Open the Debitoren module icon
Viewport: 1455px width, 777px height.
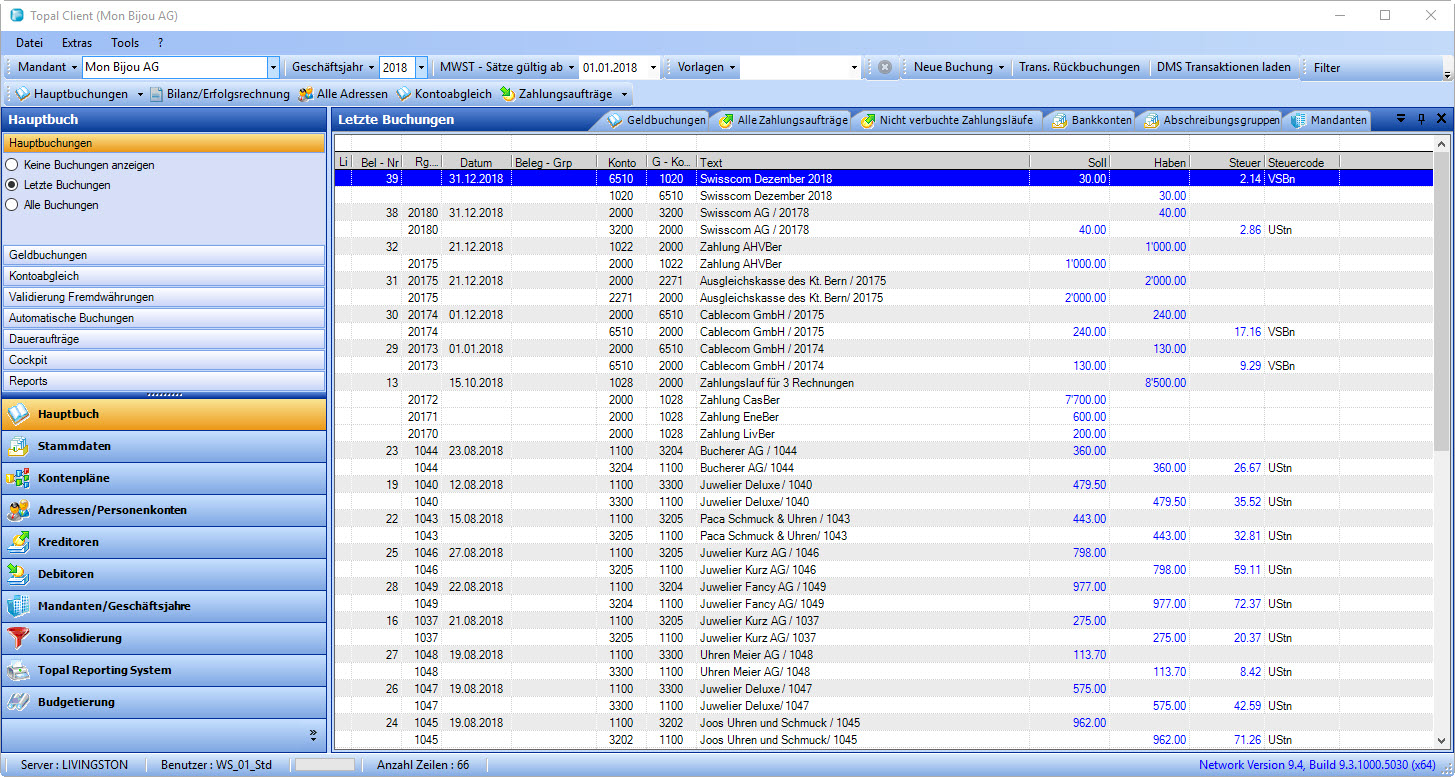click(x=19, y=574)
